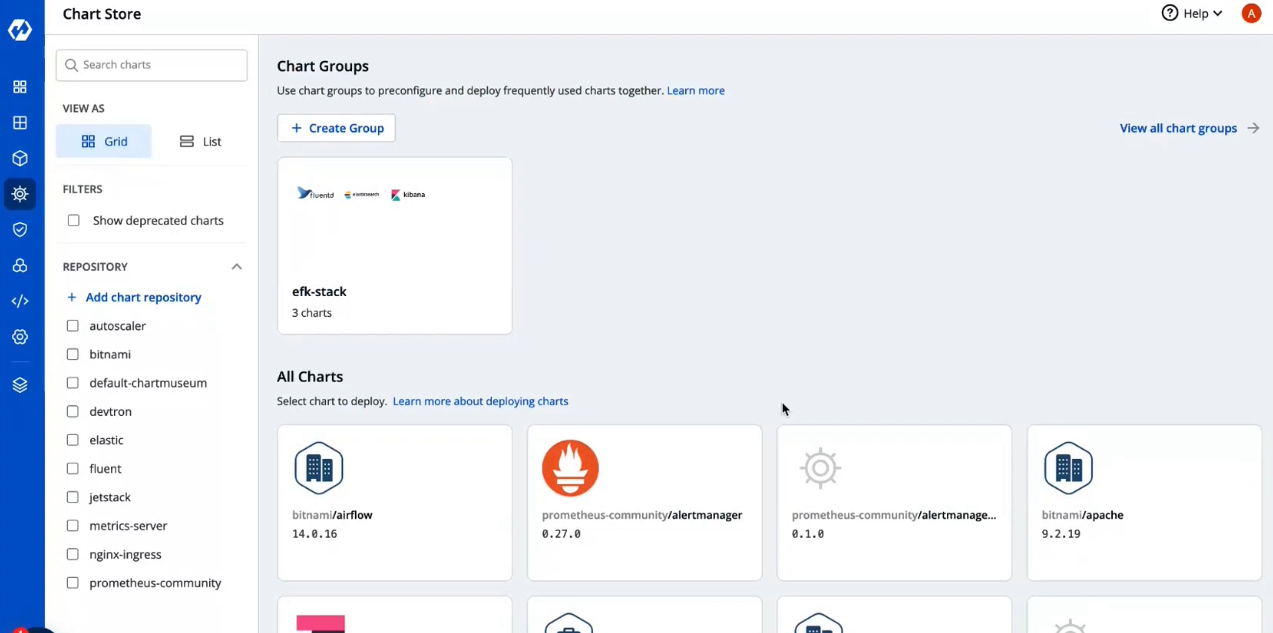This screenshot has height=633, width=1273.
Task: Open the efk-stack chart group card
Action: coord(394,245)
